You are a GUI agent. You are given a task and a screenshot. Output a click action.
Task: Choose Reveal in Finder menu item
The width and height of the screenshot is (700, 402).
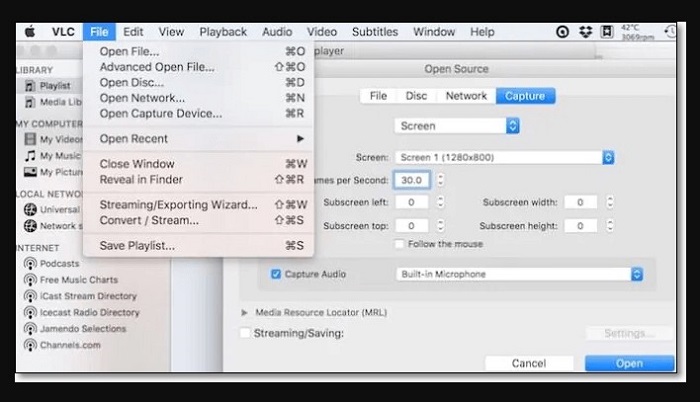point(198,180)
